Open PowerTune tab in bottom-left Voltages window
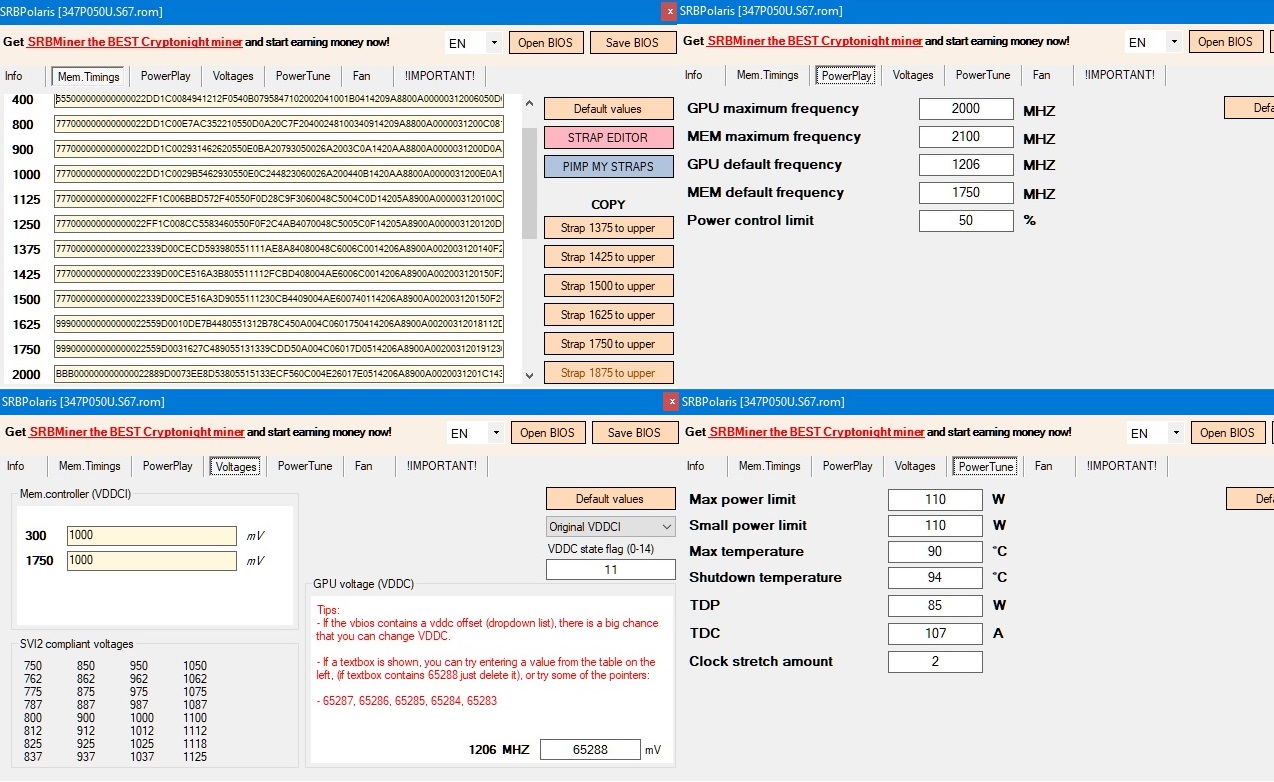 pos(305,467)
